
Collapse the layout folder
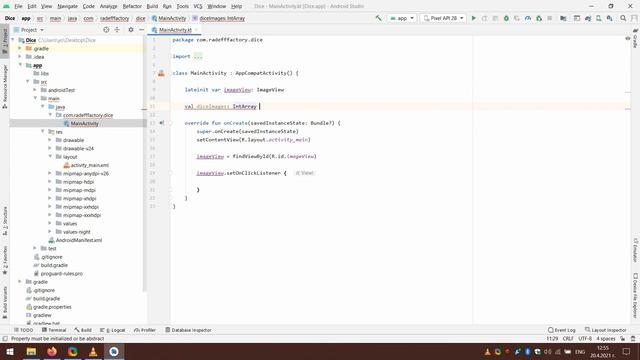[x=50, y=156]
